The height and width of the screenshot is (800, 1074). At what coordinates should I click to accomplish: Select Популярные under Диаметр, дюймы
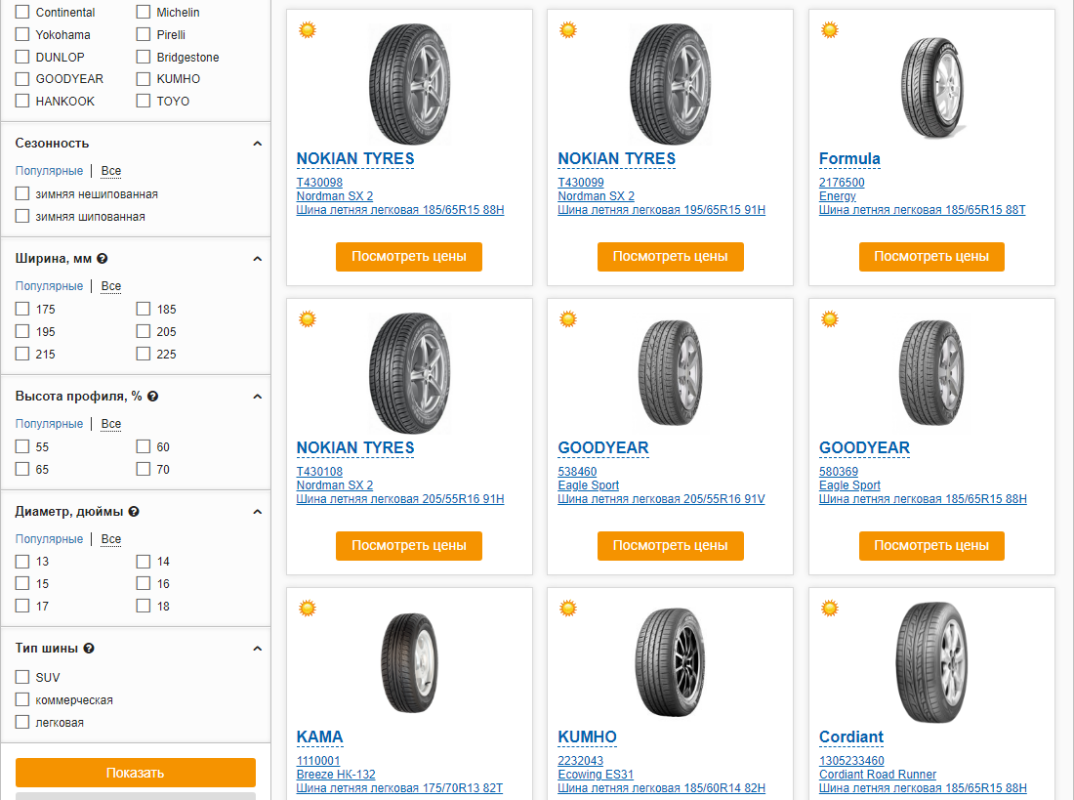point(49,539)
